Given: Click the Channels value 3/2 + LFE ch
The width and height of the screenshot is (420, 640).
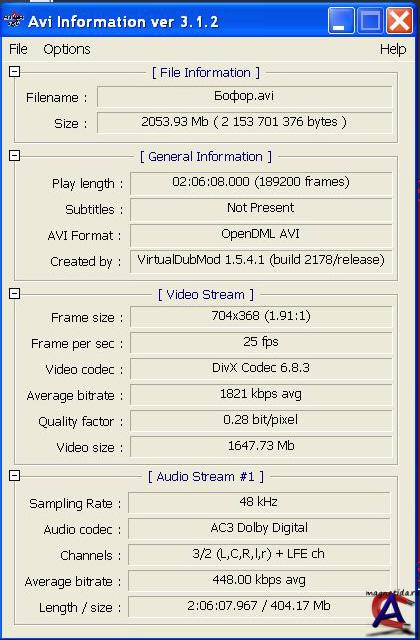Looking at the screenshot, I should [259, 554].
